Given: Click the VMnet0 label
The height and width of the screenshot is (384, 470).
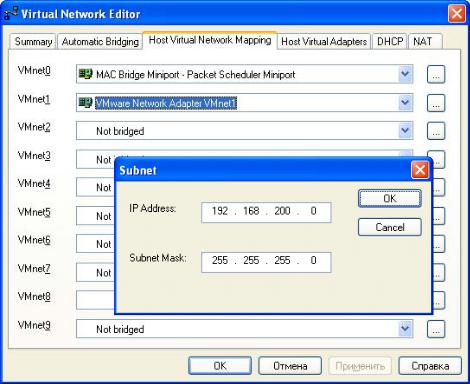Looking at the screenshot, I should 34,71.
